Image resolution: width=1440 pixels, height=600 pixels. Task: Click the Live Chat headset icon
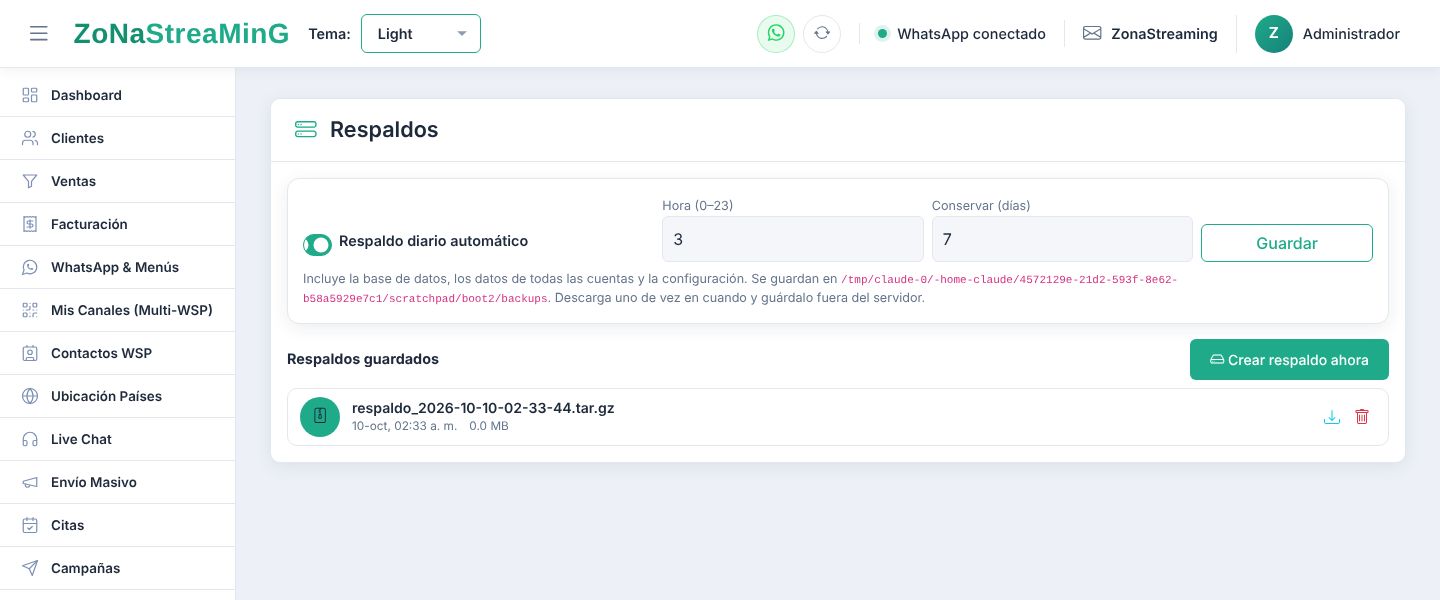click(x=30, y=439)
